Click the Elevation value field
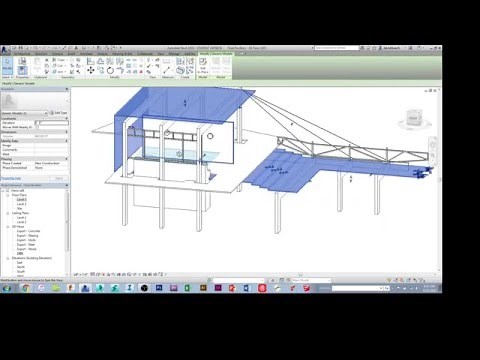The image size is (480, 360). [x=52, y=123]
